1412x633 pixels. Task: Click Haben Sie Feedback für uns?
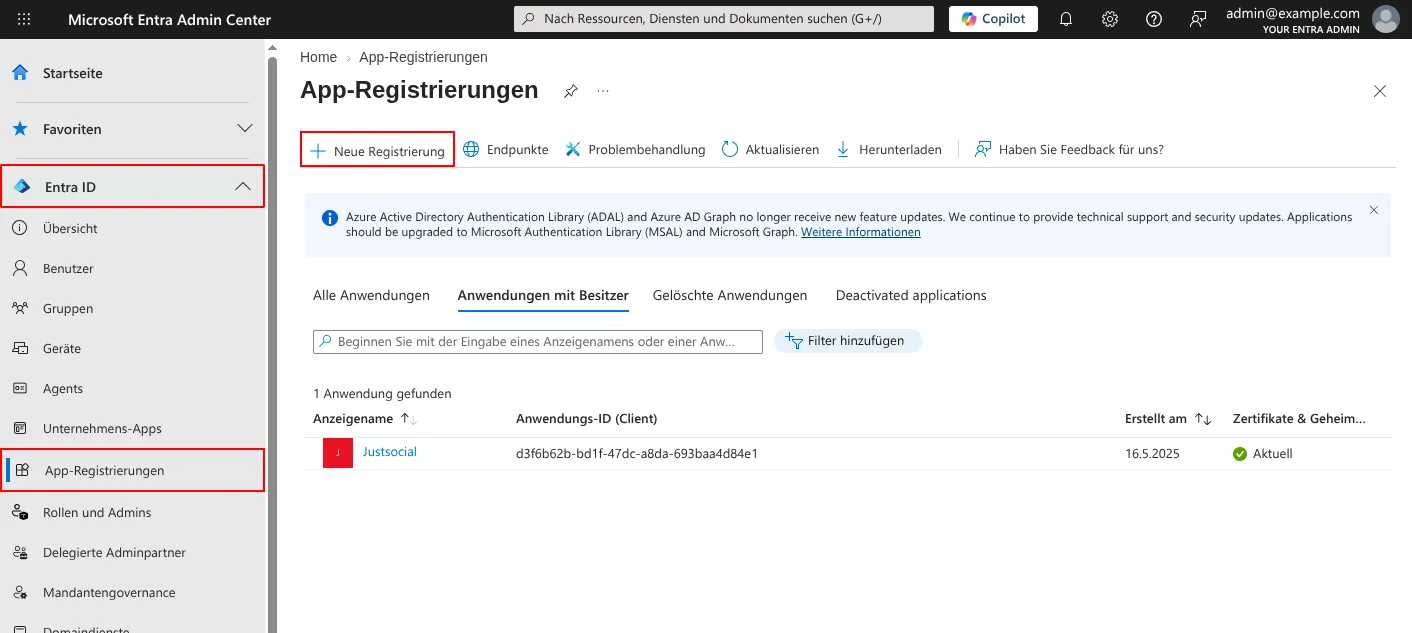1069,150
